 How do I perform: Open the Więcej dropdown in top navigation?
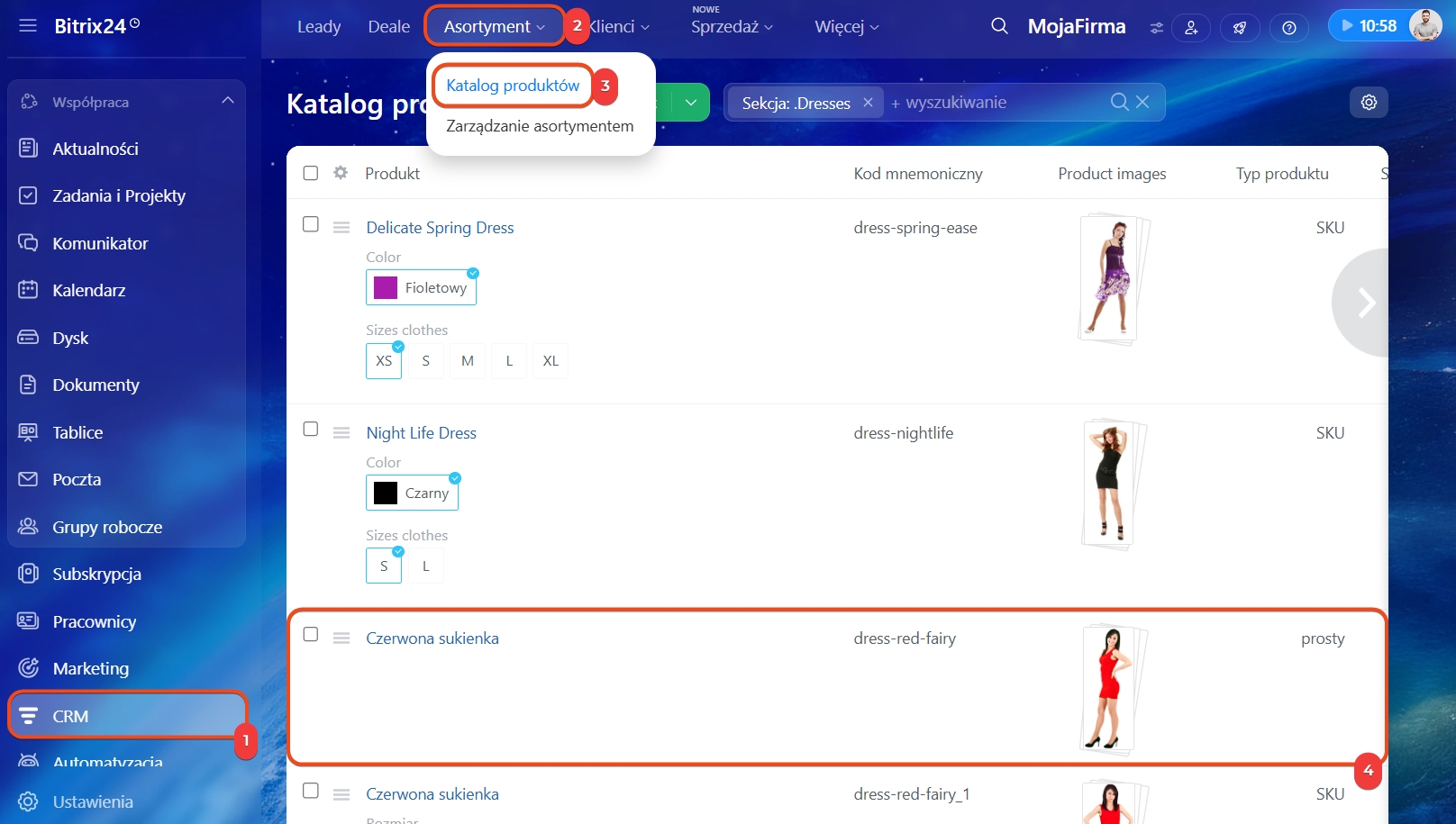[x=846, y=27]
